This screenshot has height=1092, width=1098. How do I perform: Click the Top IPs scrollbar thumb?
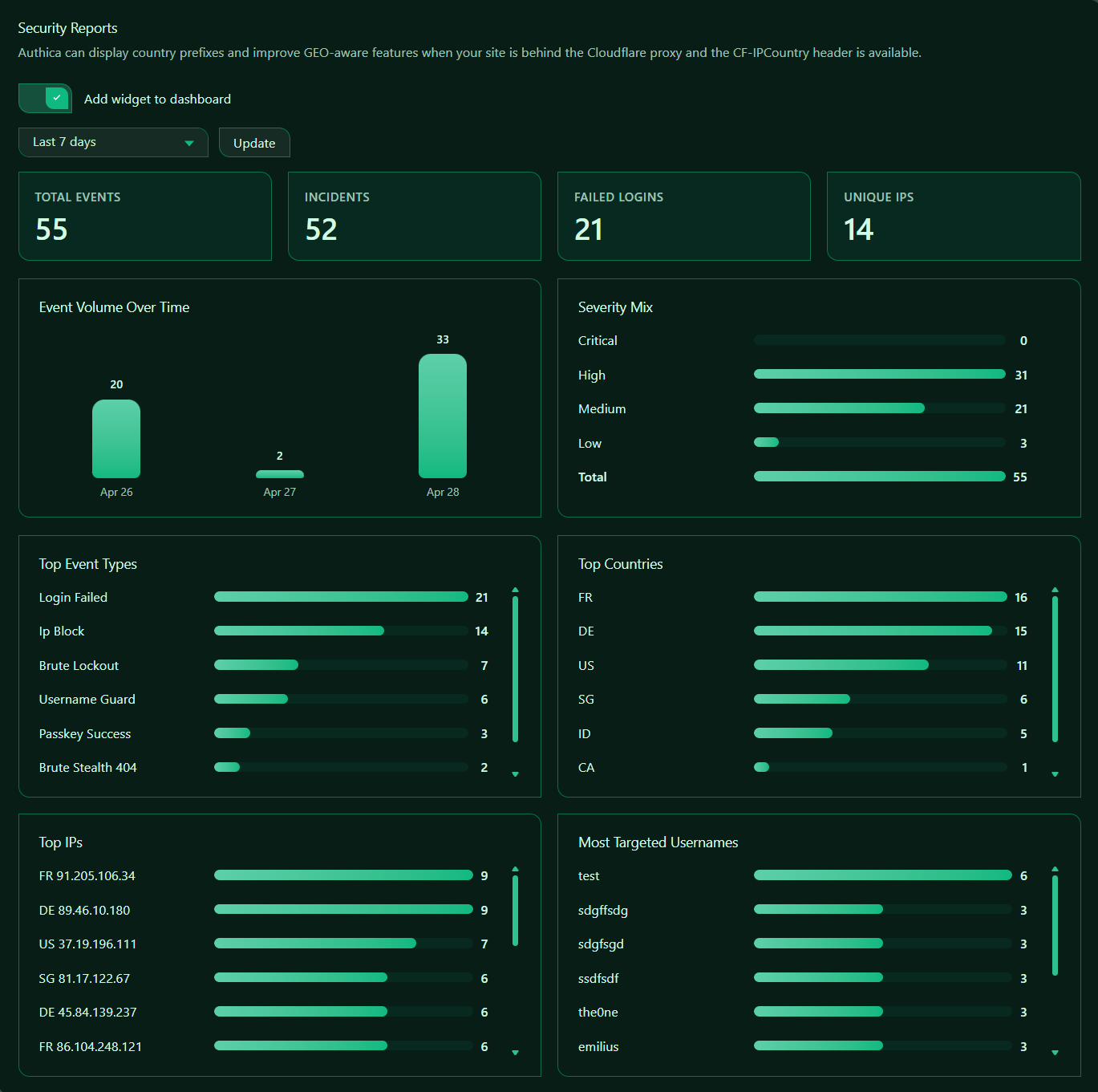515,911
